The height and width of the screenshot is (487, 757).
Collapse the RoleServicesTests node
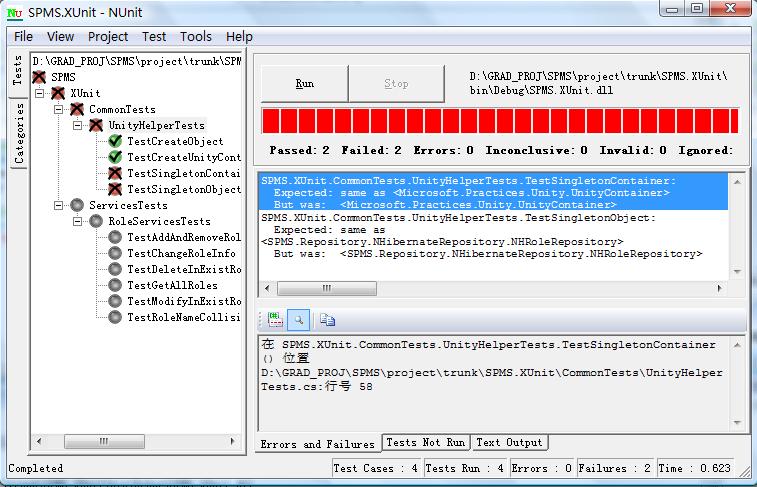[x=77, y=221]
